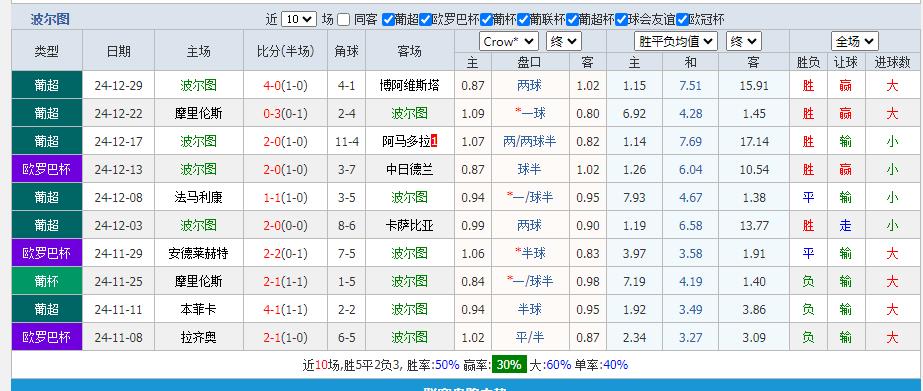923x391 pixels.
Task: Click score 2-2(0-1) on 24-11-29
Action: click(x=285, y=253)
